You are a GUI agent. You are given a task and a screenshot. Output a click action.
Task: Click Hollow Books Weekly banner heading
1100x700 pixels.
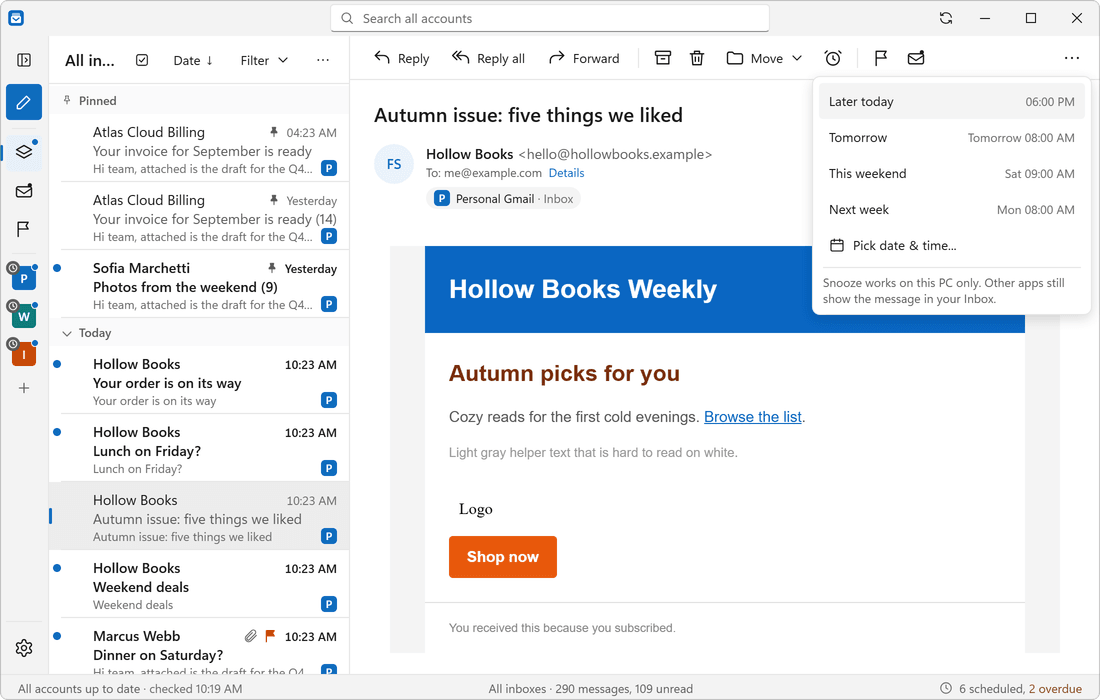point(583,289)
